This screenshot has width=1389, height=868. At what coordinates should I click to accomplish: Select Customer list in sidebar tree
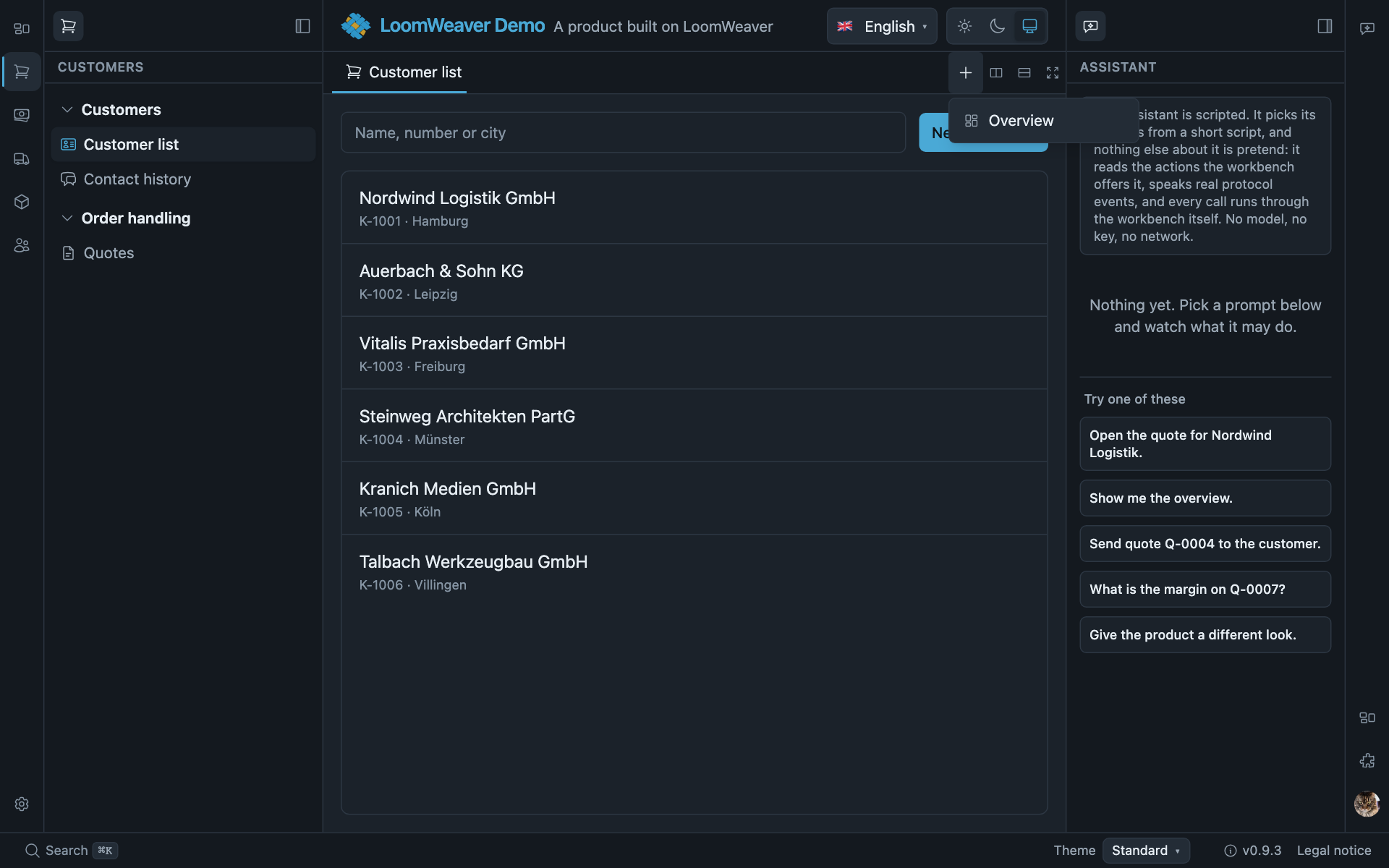[184, 145]
